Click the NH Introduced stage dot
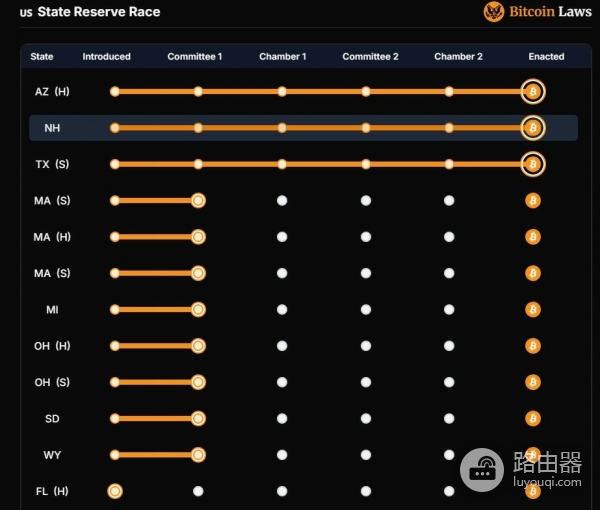This screenshot has height=510, width=600. tap(115, 128)
